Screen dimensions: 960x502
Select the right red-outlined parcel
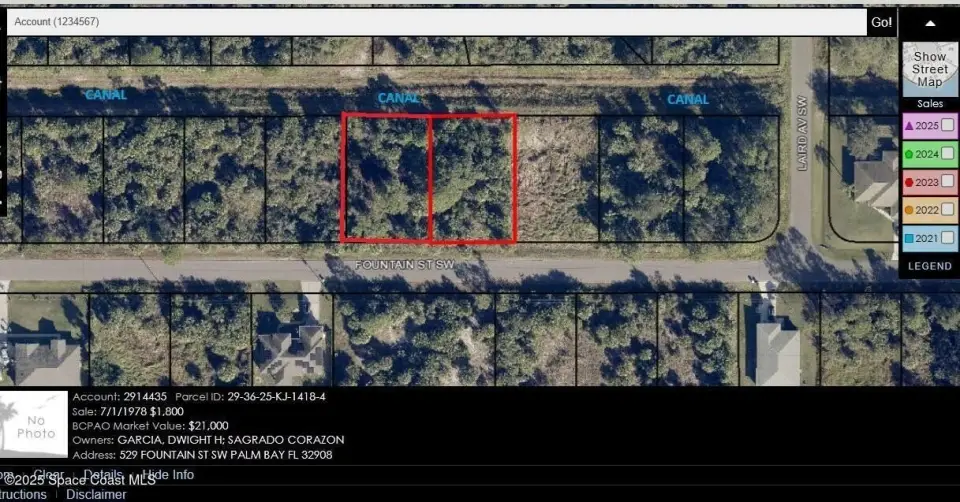point(473,178)
